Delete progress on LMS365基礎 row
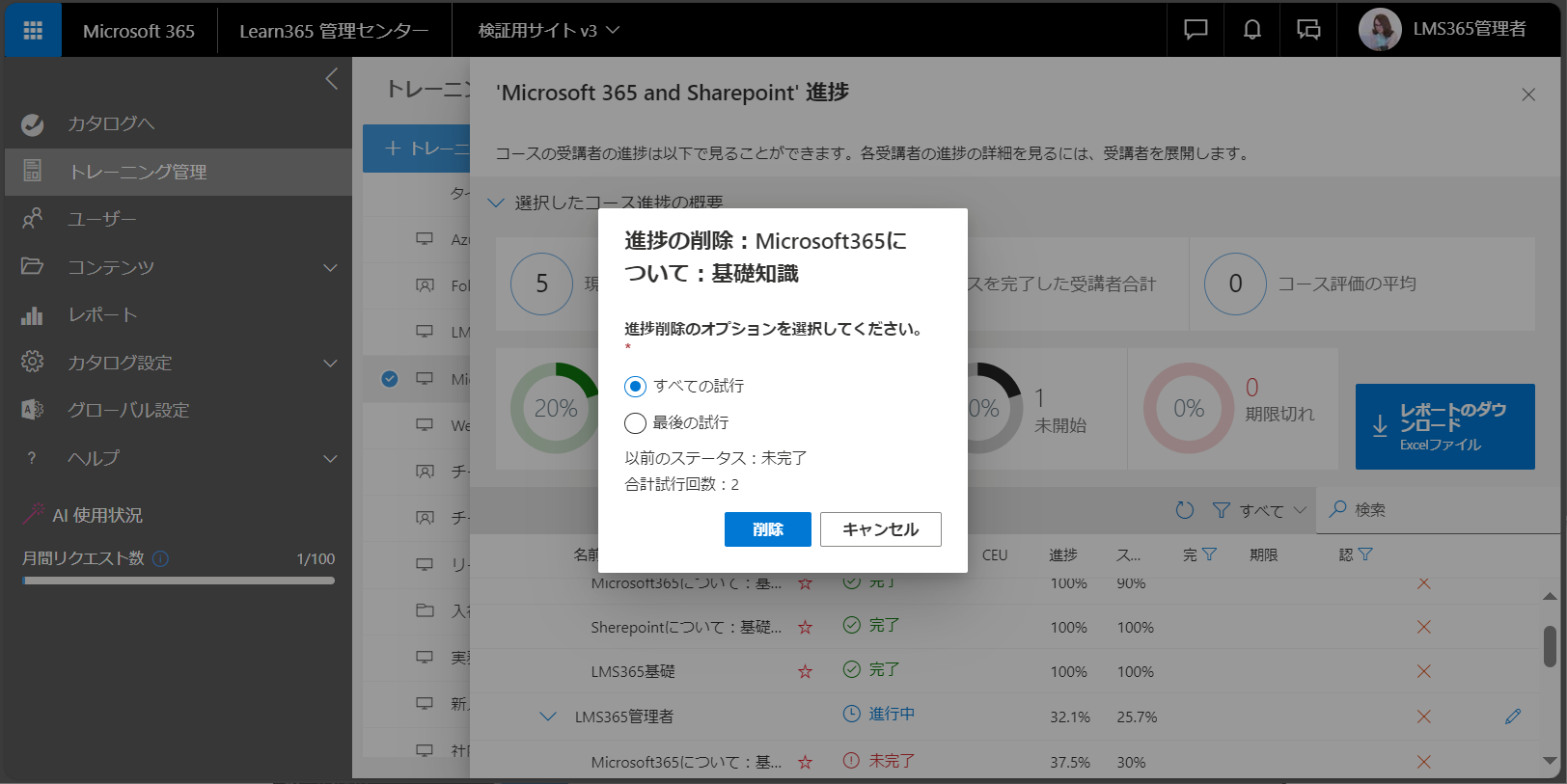This screenshot has height=784, width=1567. (x=1423, y=671)
